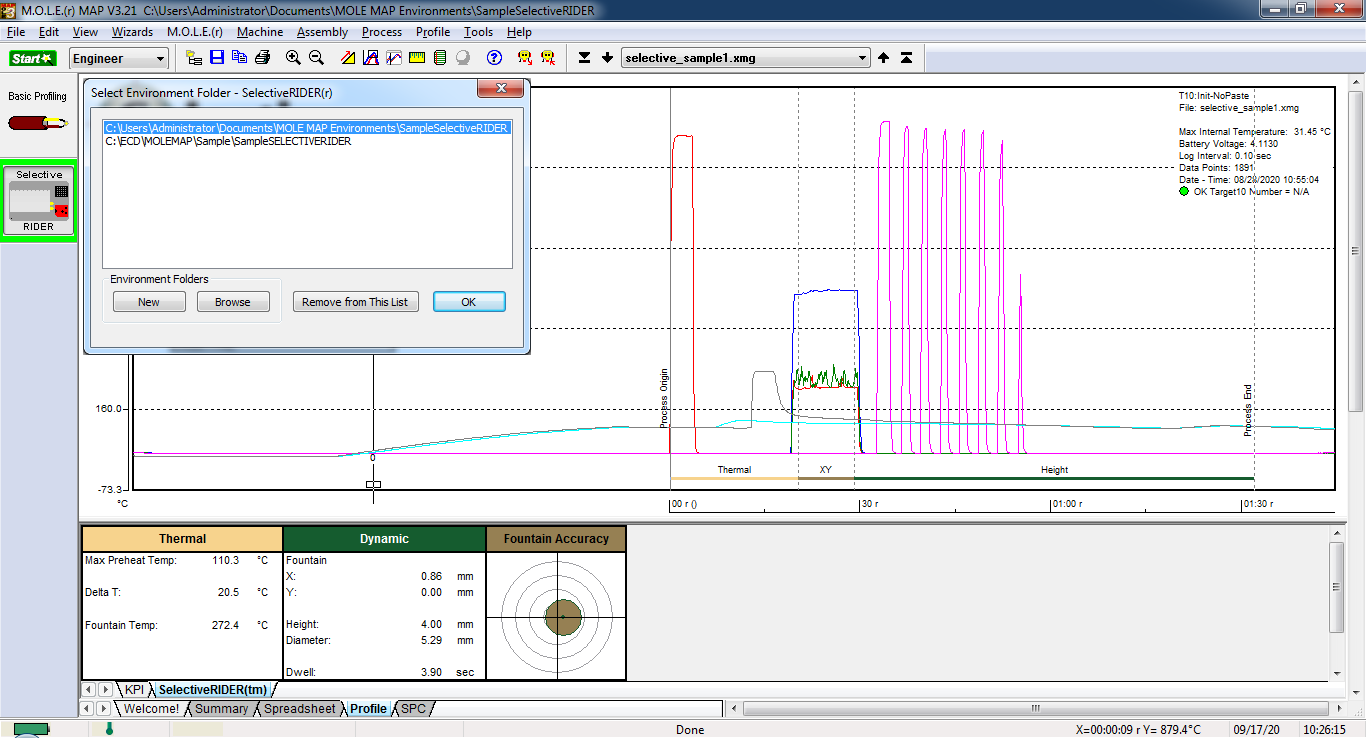Click the data panel vertical scrollbar
Viewport: 1366px width, 738px height.
(1337, 588)
